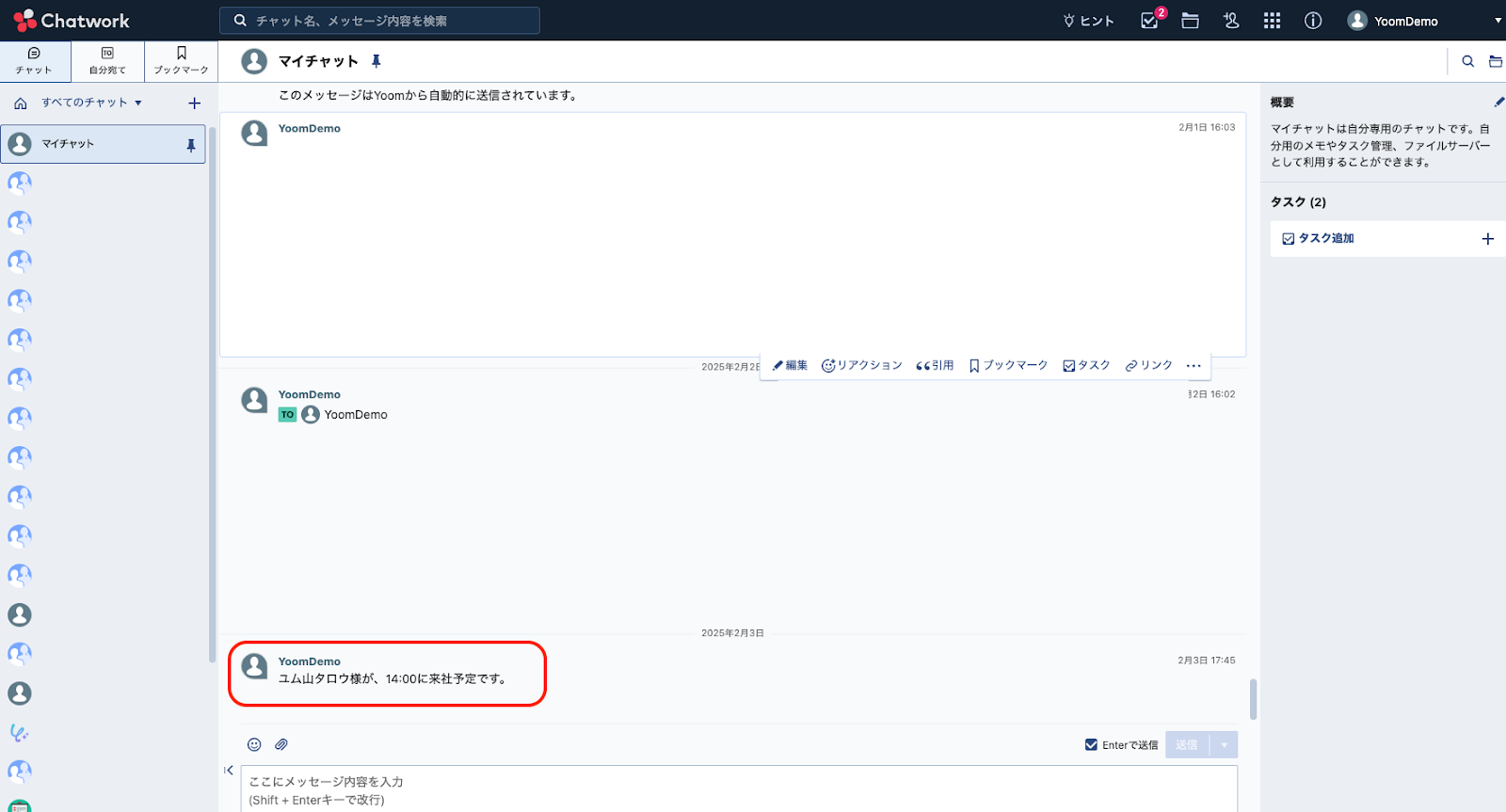Image resolution: width=1506 pixels, height=812 pixels.
Task: Open the dropdown arrow next to 送信
Action: [x=1224, y=744]
